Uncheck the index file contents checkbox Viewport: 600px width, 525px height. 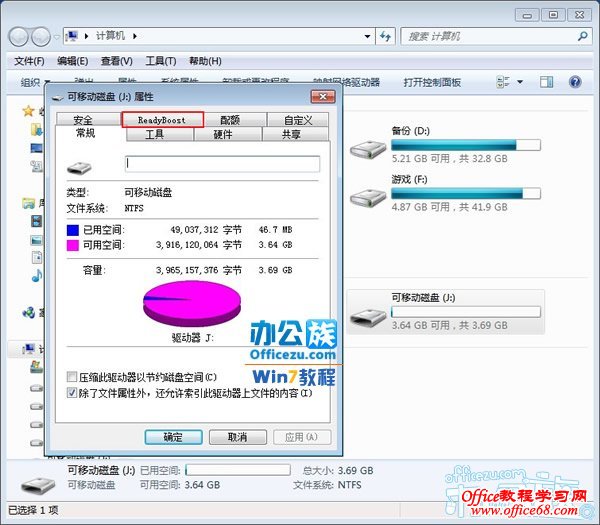pyautogui.click(x=72, y=393)
